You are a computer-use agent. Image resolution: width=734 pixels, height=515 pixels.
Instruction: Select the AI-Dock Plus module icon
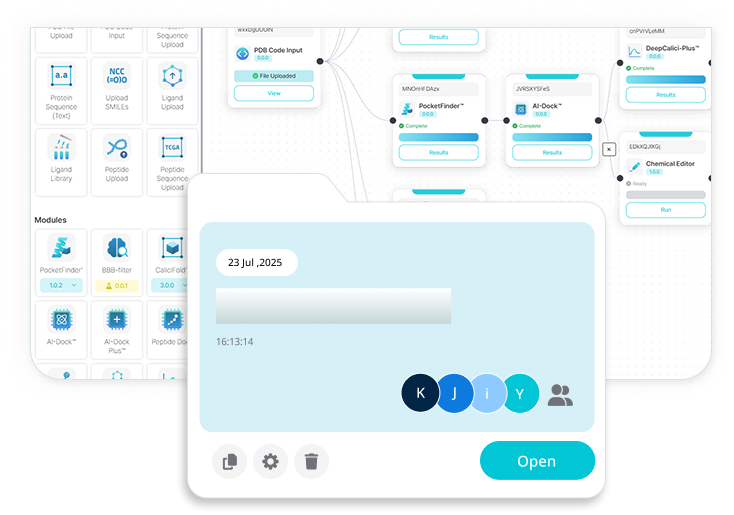pos(117,320)
